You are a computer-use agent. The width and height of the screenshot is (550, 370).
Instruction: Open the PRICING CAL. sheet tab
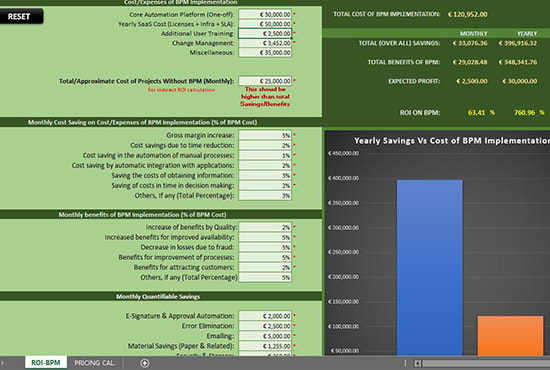(x=95, y=363)
